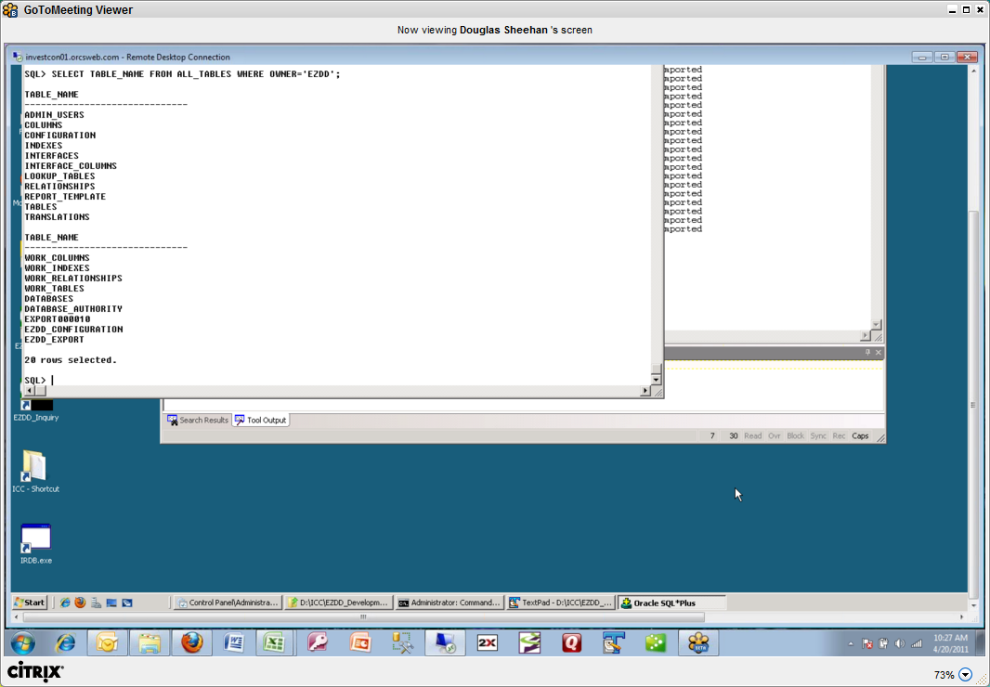The height and width of the screenshot is (687, 990).
Task: Expand the 73% zoom dropdown
Action: point(965,675)
